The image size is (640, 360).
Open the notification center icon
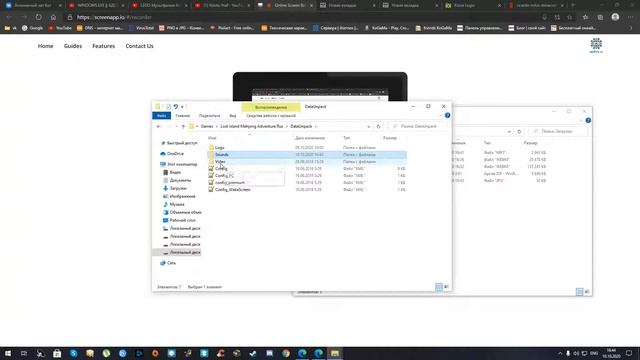(x=629, y=353)
